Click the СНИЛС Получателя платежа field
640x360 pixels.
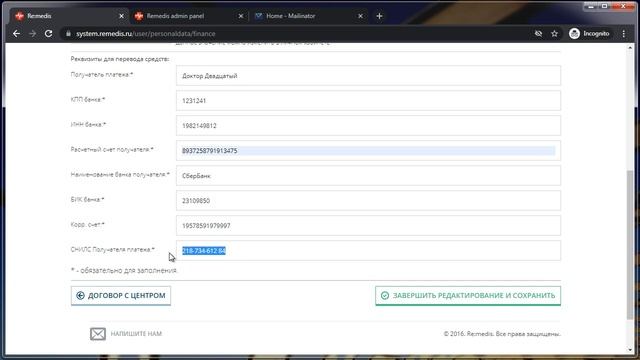(x=368, y=250)
